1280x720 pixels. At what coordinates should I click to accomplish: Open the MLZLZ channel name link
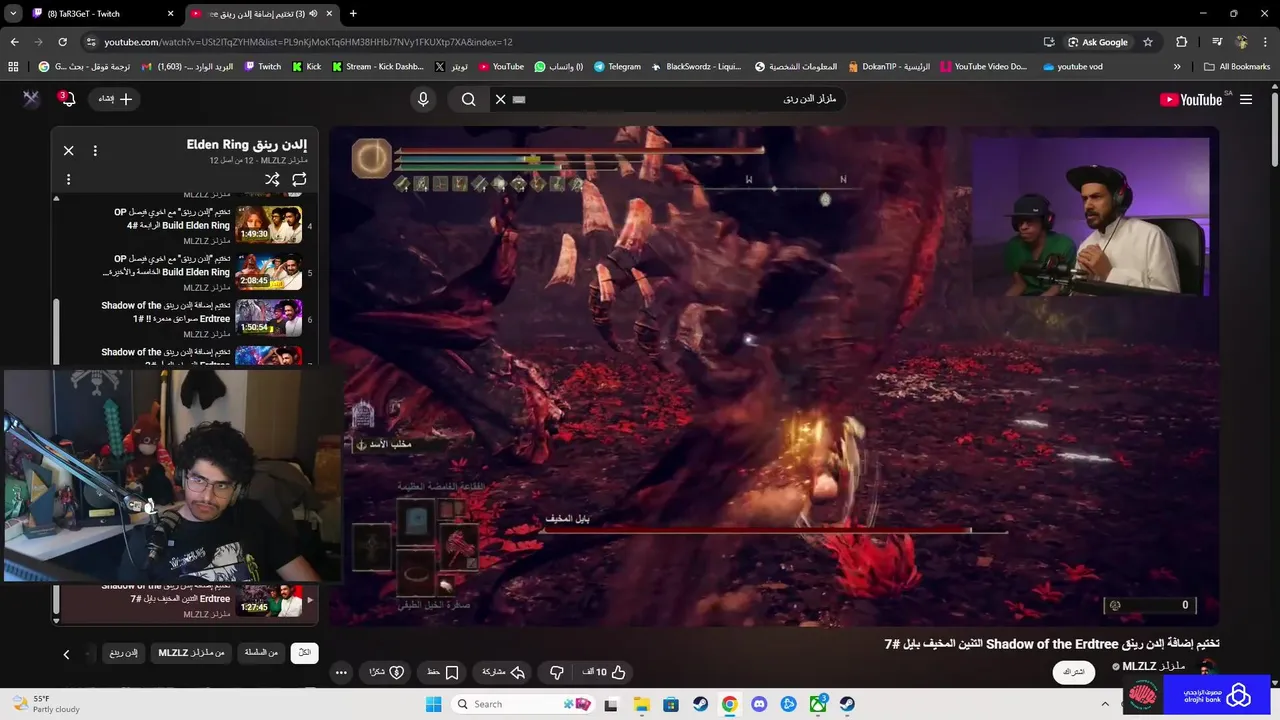pyautogui.click(x=1154, y=666)
